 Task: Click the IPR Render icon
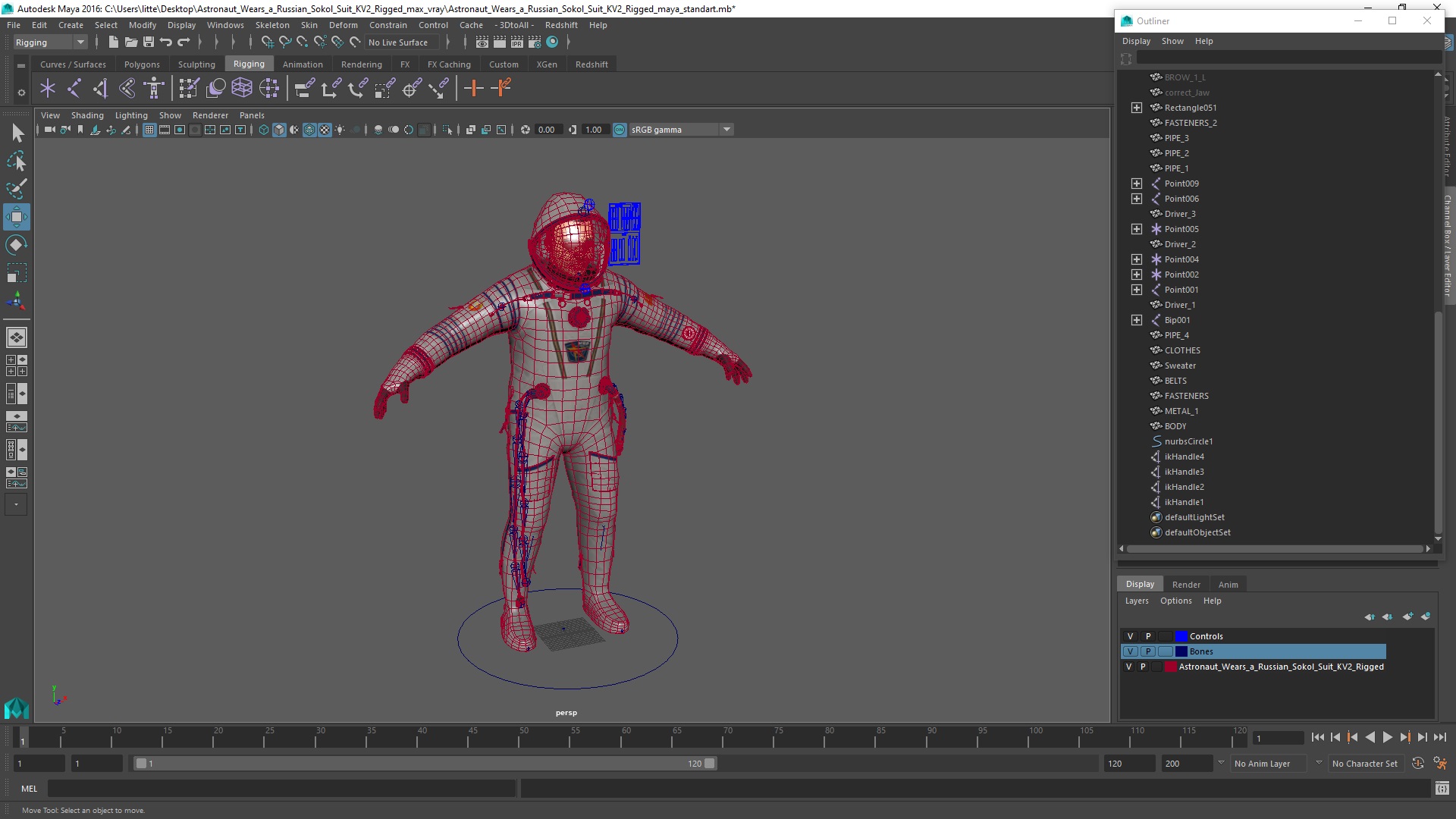click(x=517, y=42)
